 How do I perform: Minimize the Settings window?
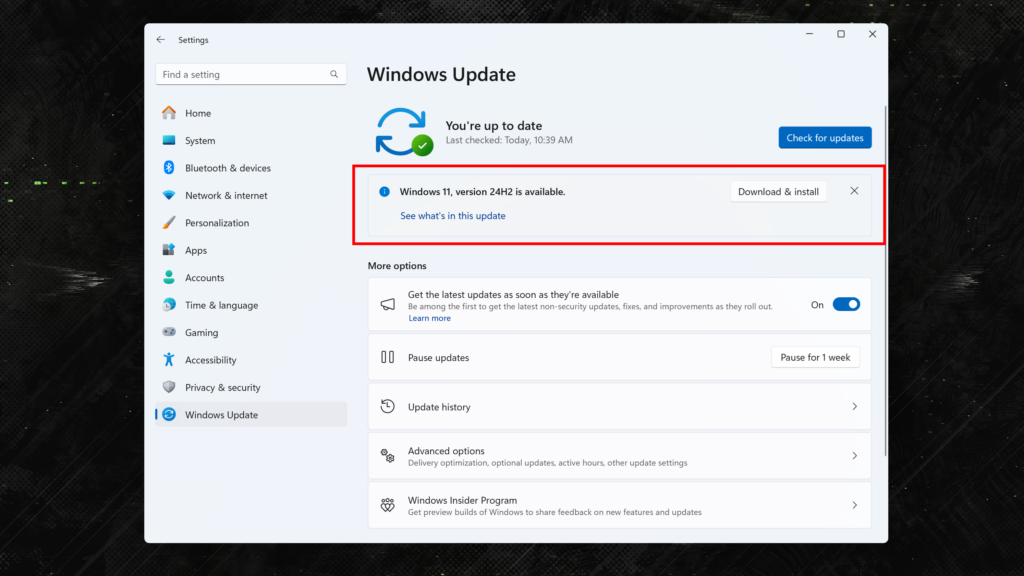(x=809, y=34)
